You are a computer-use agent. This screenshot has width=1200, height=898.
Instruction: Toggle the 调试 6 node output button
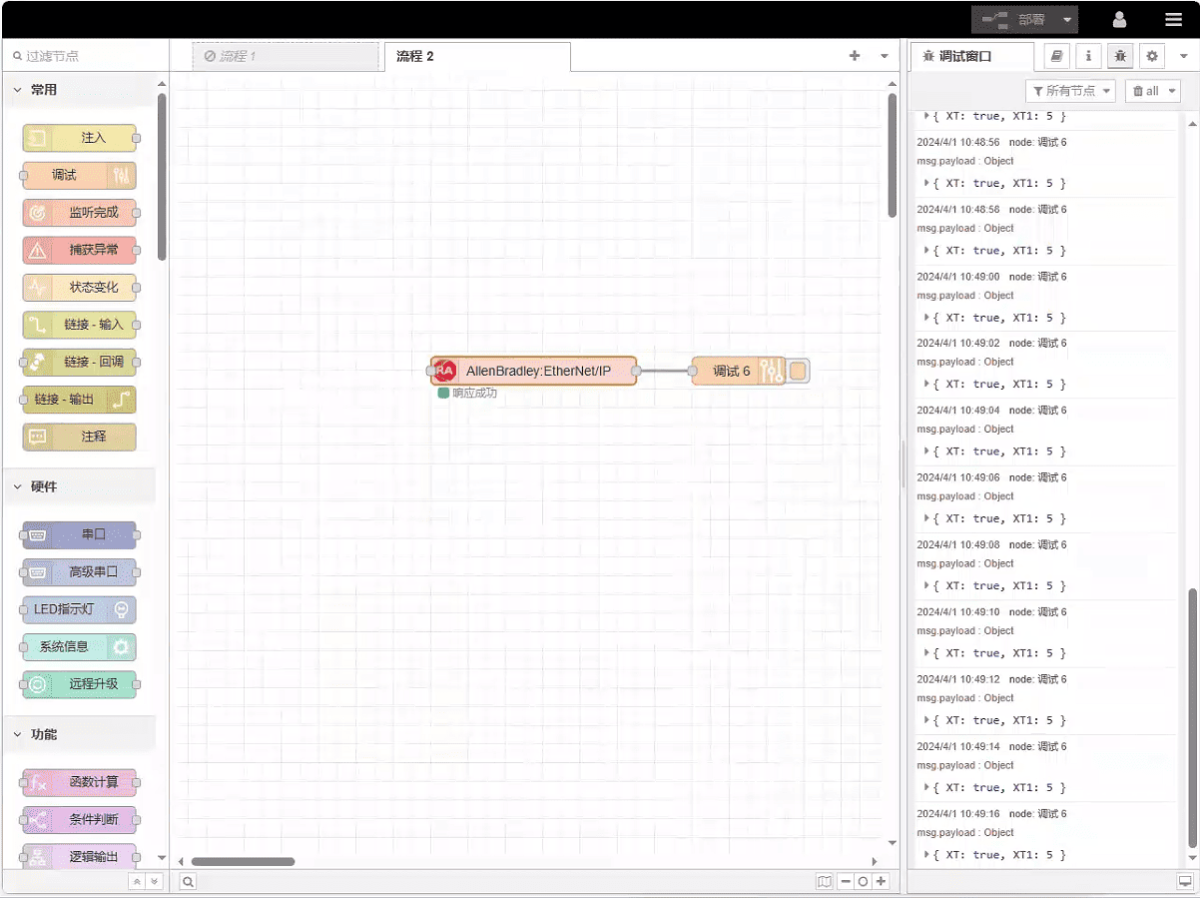pyautogui.click(x=799, y=371)
